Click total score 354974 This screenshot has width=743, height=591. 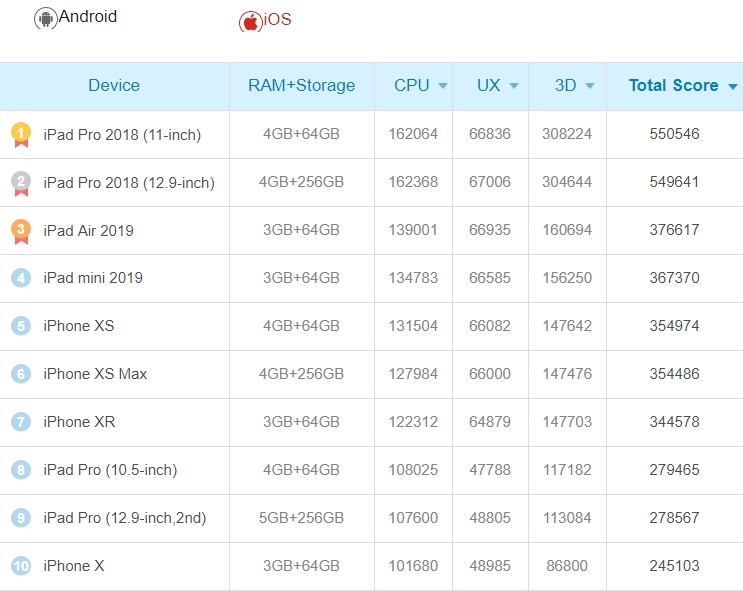[674, 326]
